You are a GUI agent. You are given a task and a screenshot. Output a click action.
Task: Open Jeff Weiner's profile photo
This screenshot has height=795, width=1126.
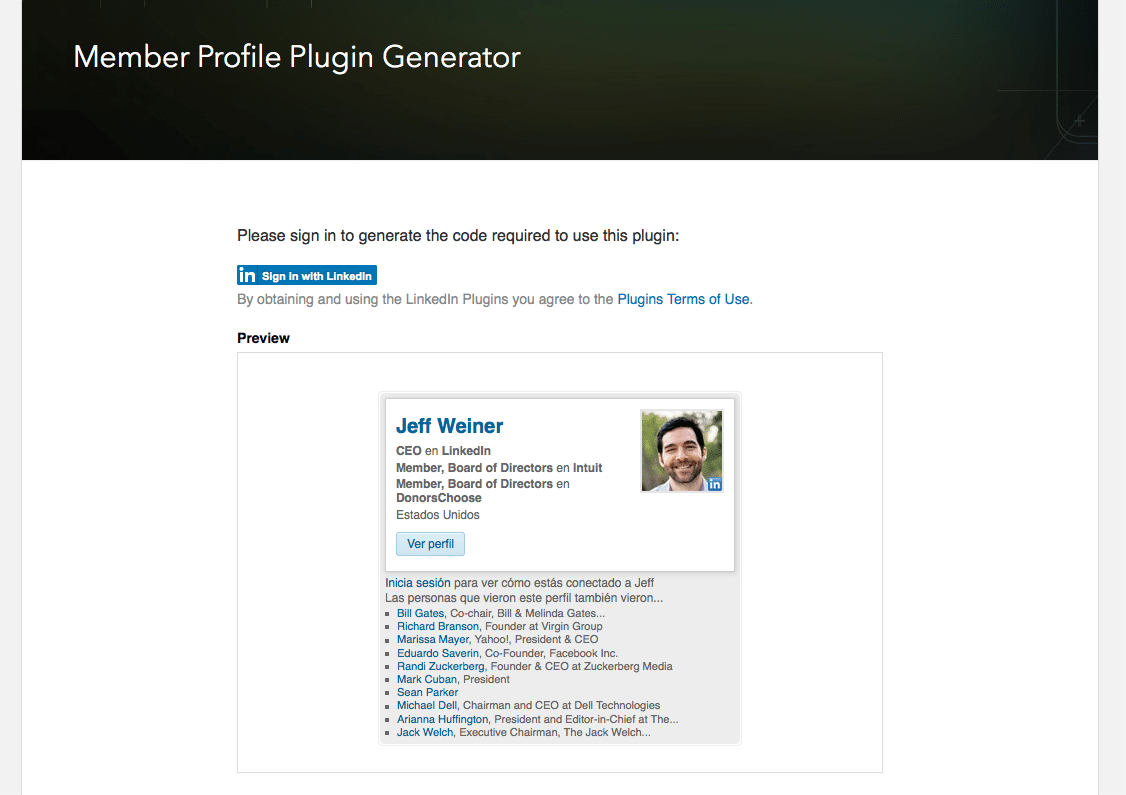point(681,451)
